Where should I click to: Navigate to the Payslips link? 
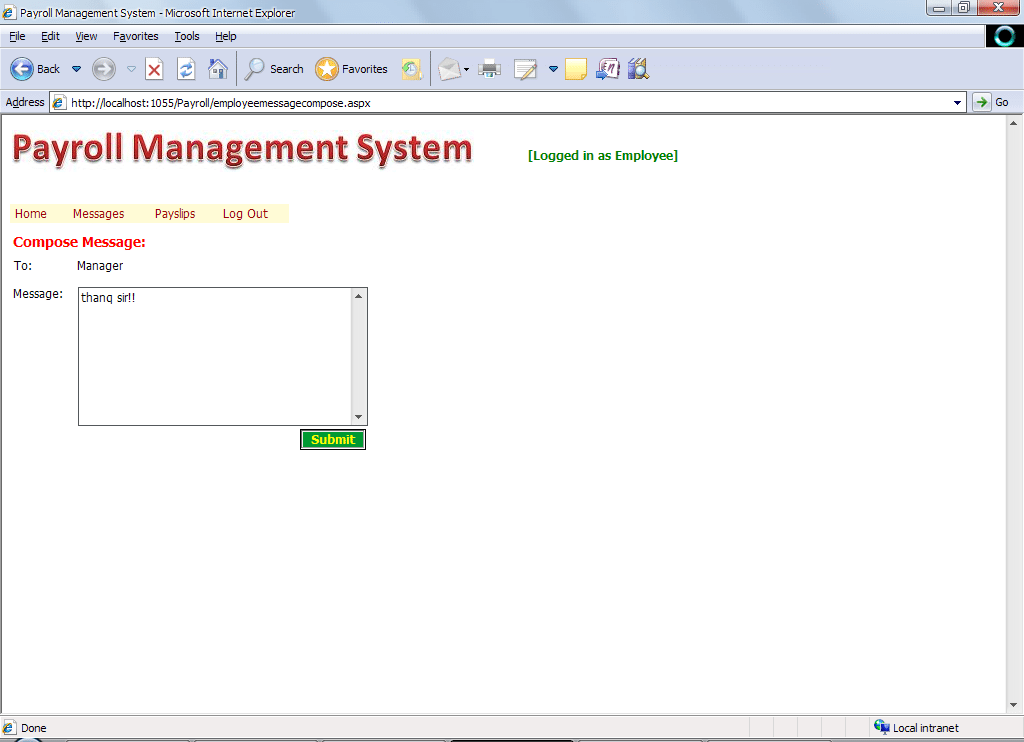click(175, 214)
